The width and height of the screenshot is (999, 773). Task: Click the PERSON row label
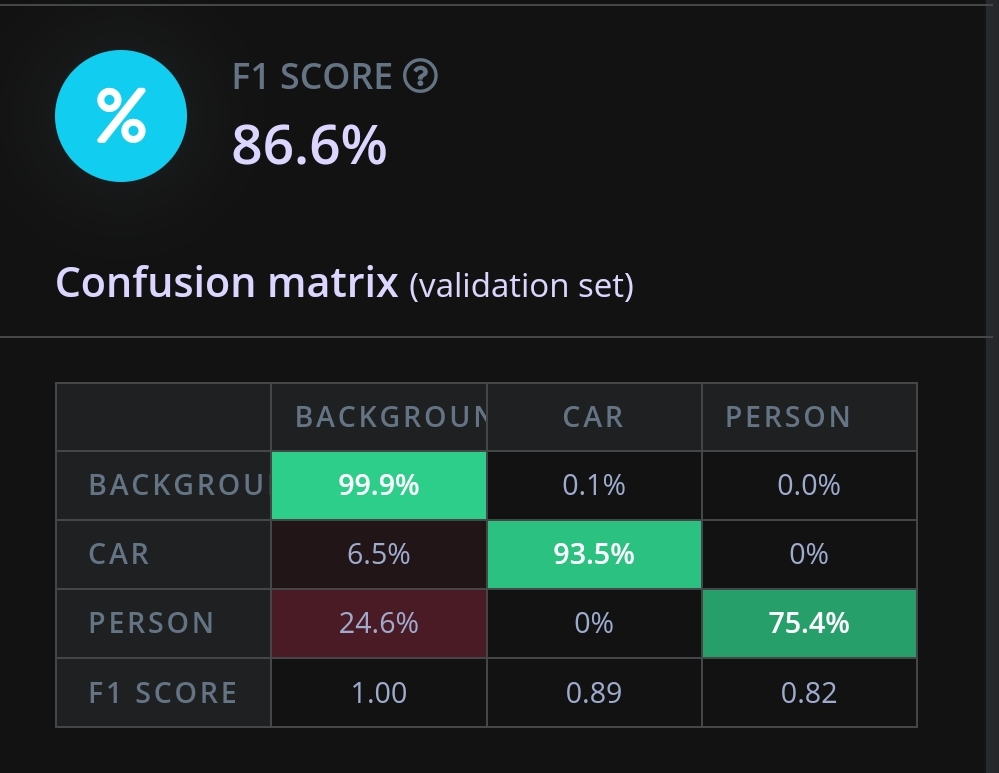[x=152, y=623]
